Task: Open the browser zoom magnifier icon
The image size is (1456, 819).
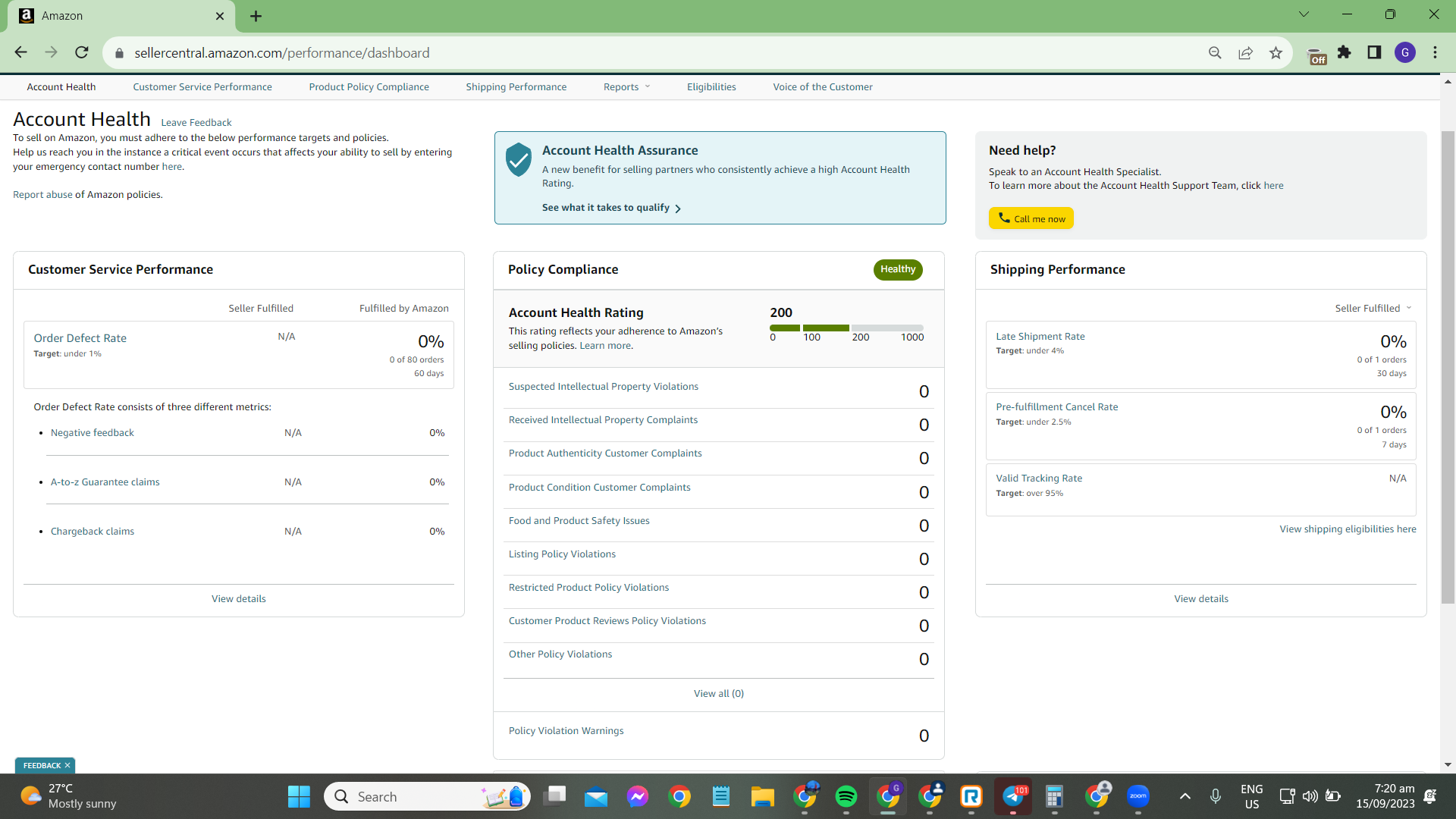Action: point(1215,52)
